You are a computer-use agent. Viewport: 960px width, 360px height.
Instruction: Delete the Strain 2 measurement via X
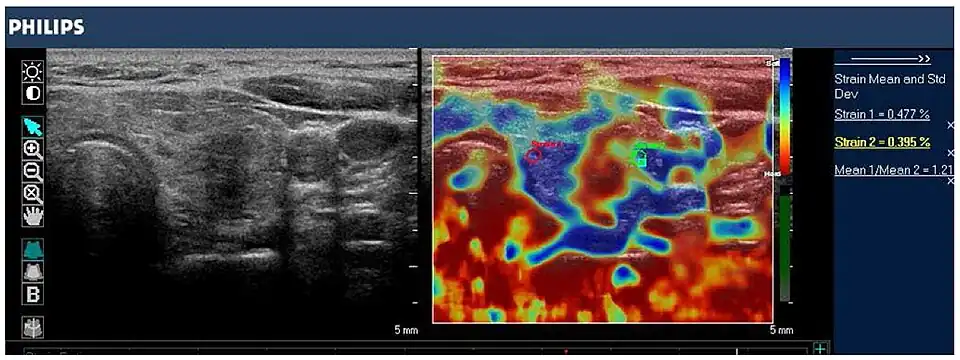tap(951, 152)
